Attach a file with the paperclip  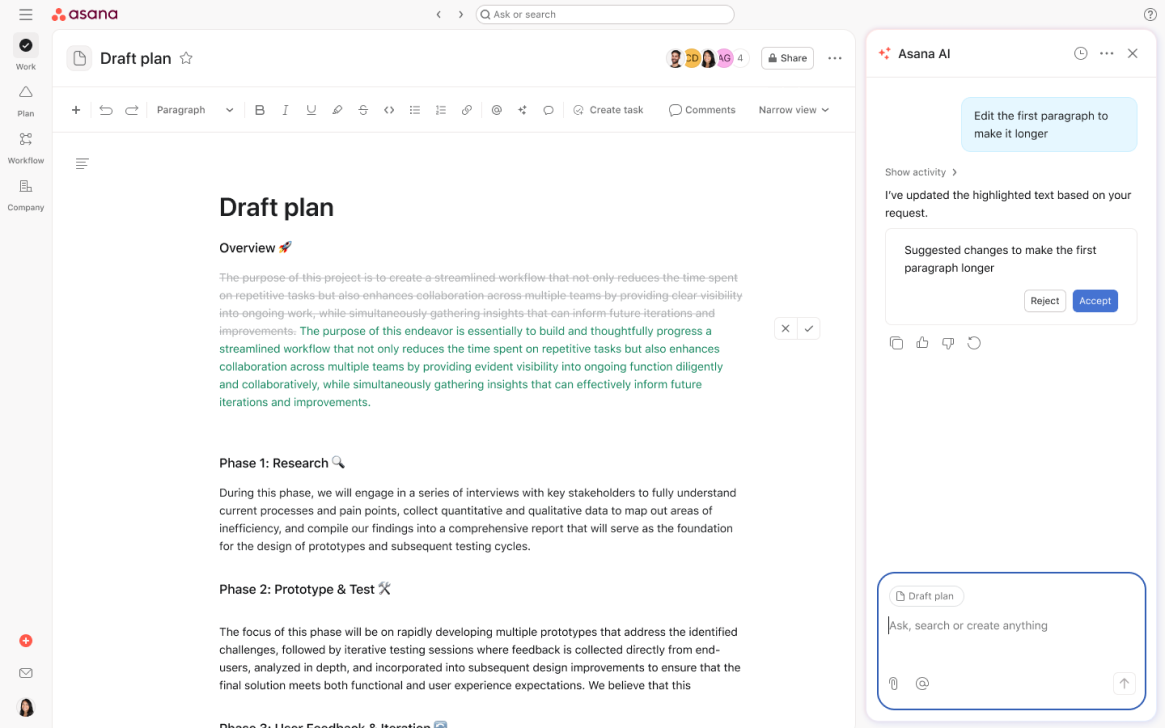coord(893,683)
